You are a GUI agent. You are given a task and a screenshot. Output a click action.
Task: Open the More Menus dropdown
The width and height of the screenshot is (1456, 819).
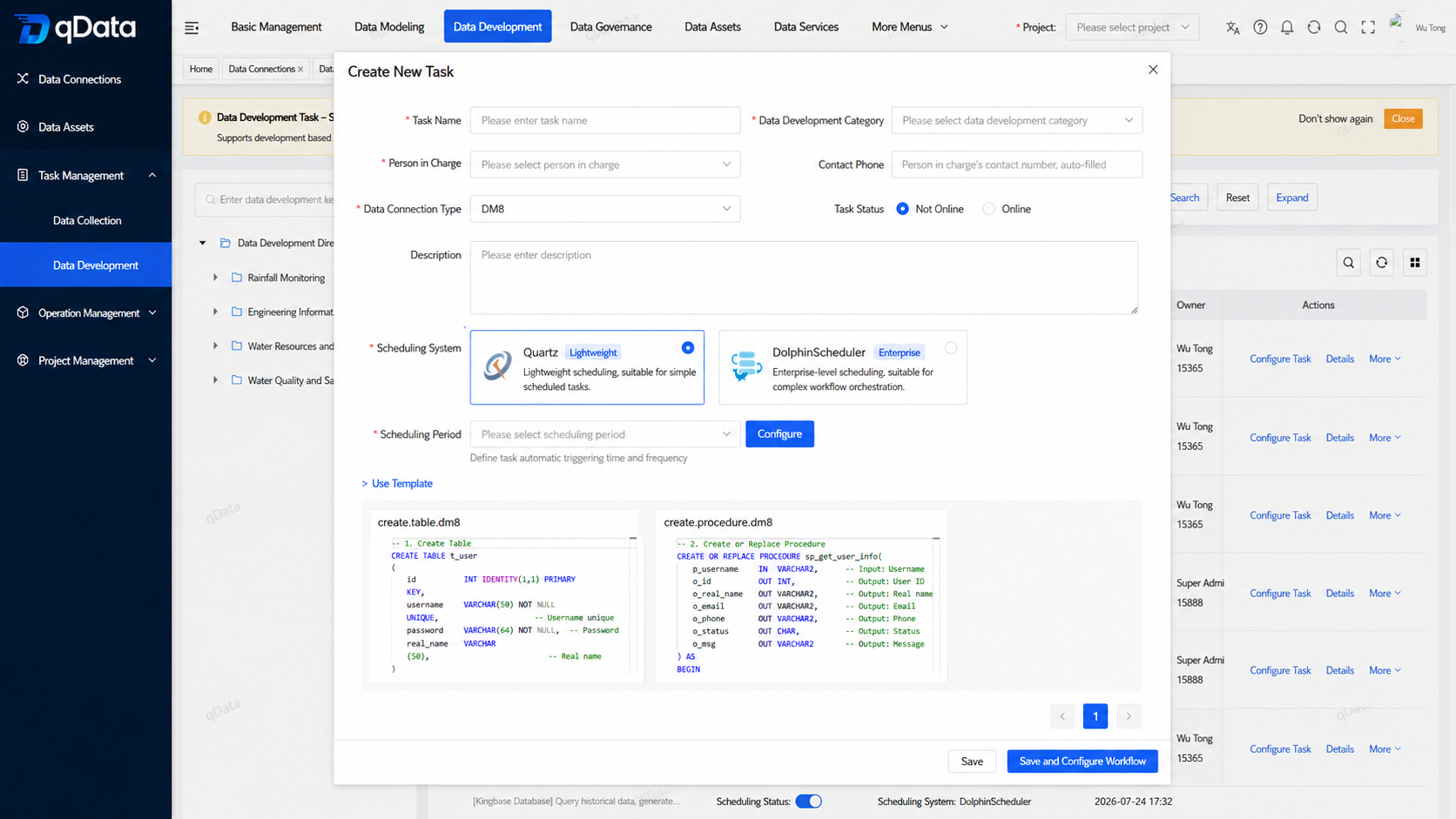pyautogui.click(x=910, y=27)
